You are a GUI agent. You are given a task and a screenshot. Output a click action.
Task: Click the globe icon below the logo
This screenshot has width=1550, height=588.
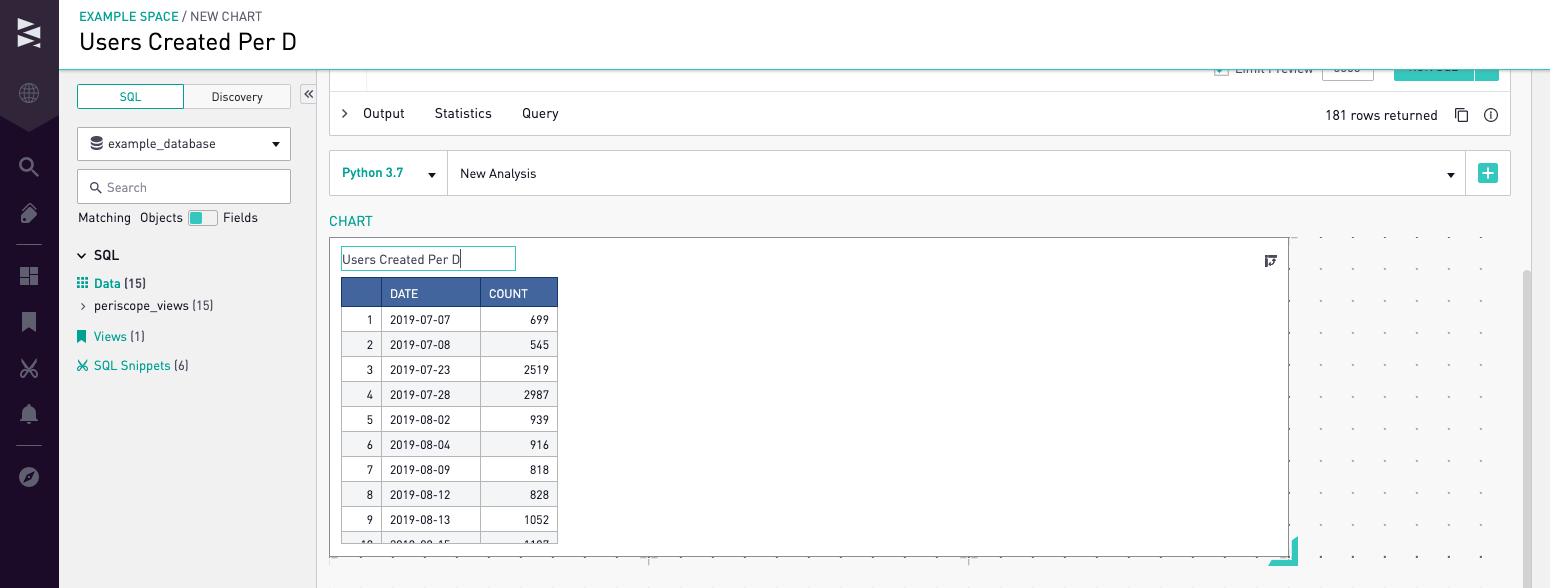click(x=29, y=95)
